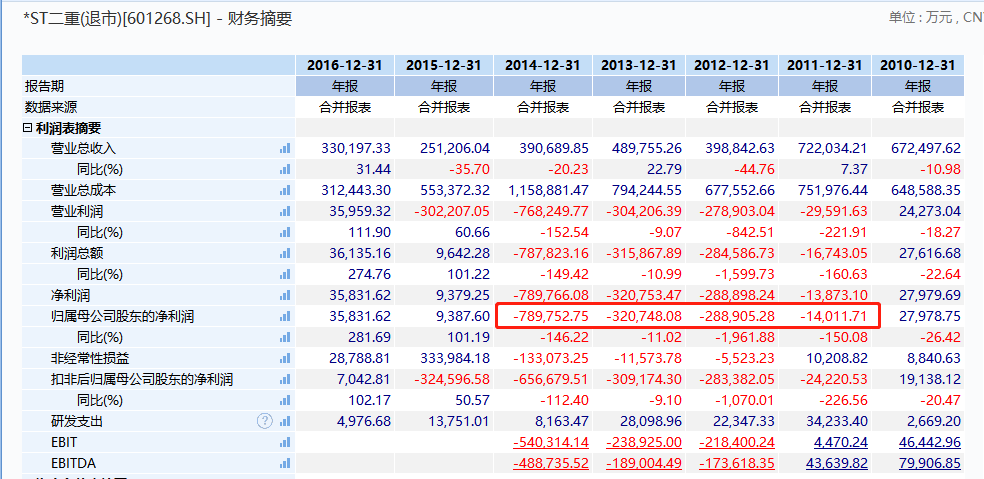Select cell -320,748.08 net profit 2013
Image resolution: width=984 pixels, height=479 pixels.
point(644,316)
